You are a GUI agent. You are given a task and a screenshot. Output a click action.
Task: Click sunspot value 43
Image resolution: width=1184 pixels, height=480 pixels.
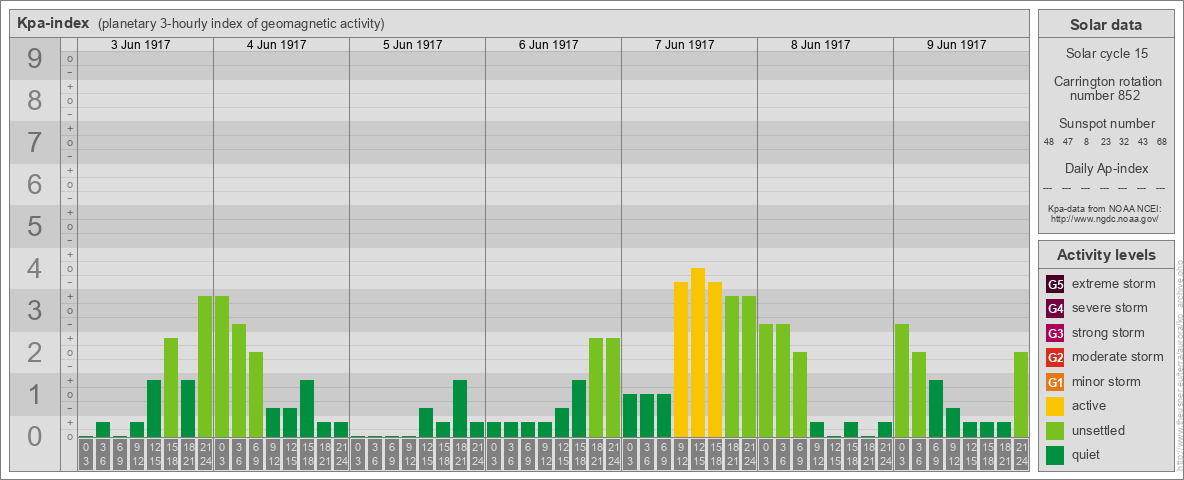coord(1143,142)
